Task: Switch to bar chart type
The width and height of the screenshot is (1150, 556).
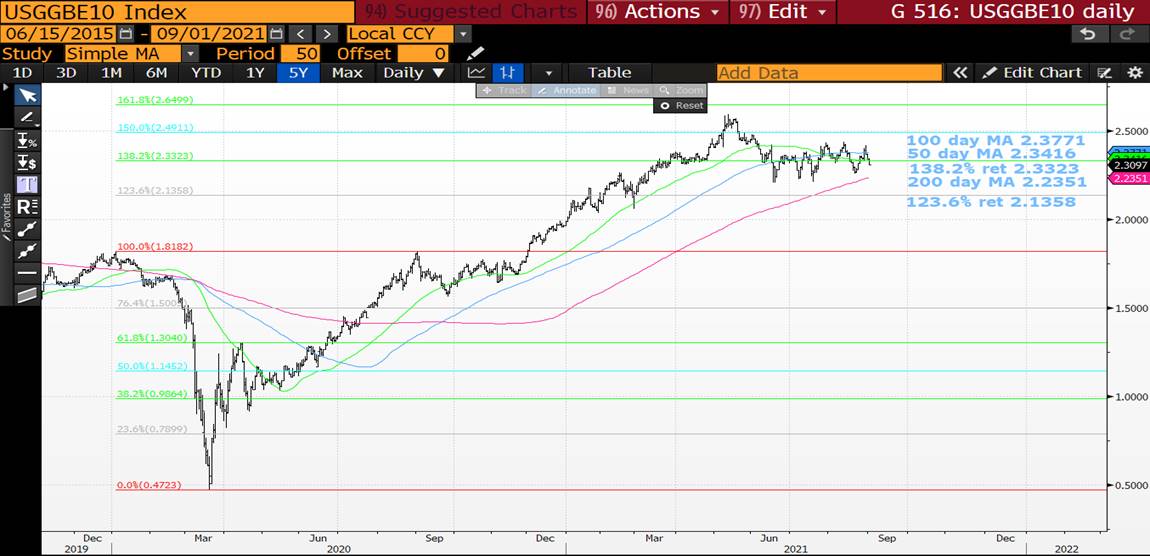Action: point(509,73)
